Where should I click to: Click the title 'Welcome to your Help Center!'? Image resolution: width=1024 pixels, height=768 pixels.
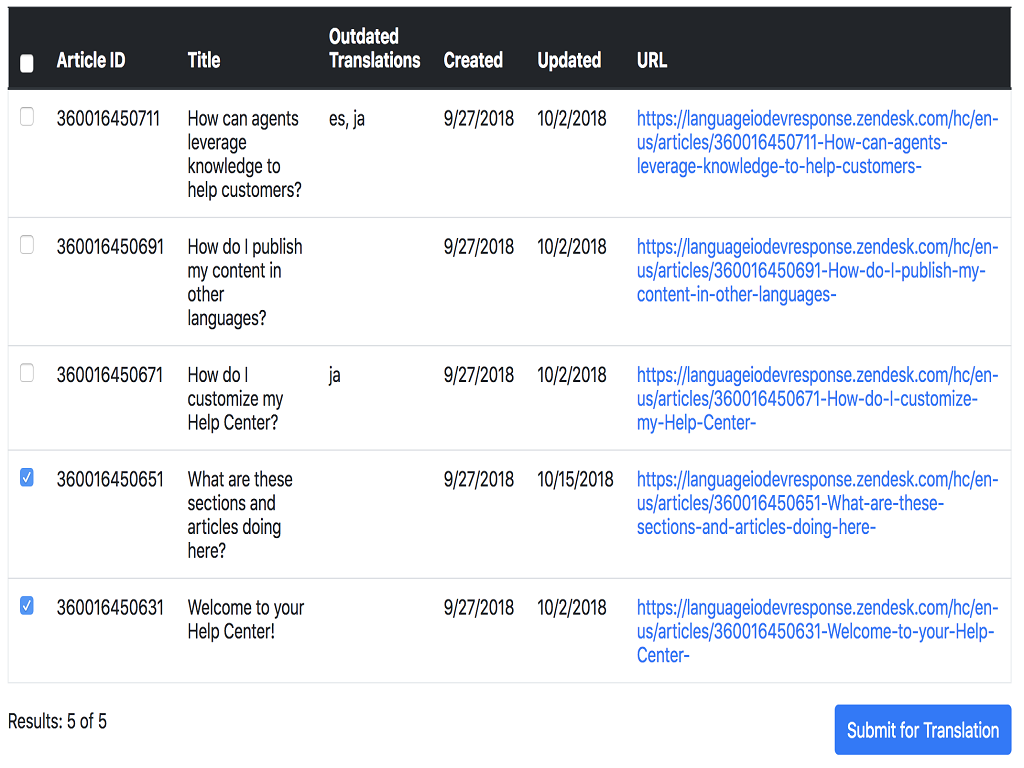pos(245,619)
